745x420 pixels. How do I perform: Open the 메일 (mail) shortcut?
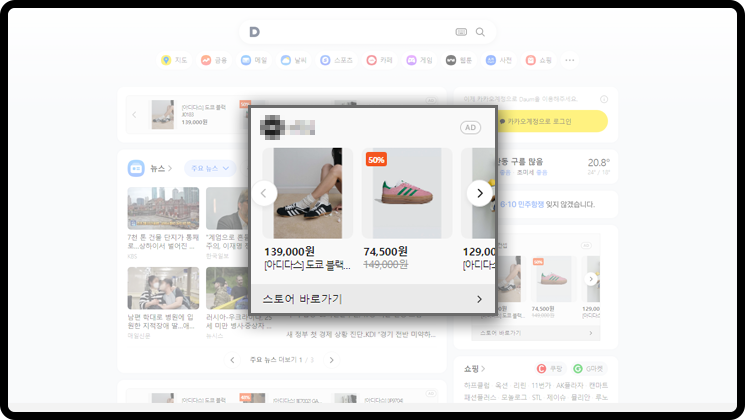point(254,60)
